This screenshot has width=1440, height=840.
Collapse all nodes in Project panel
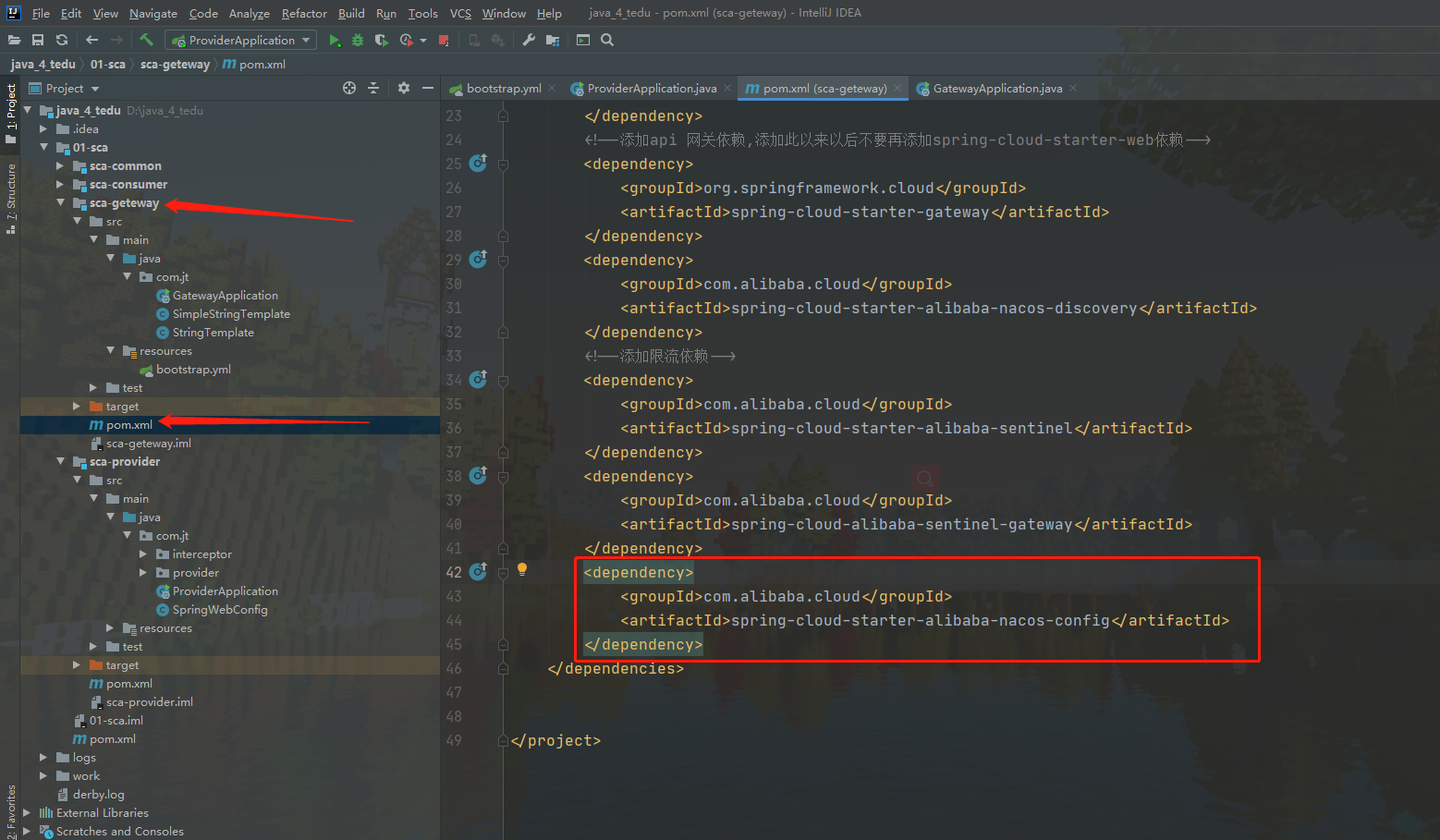point(373,88)
